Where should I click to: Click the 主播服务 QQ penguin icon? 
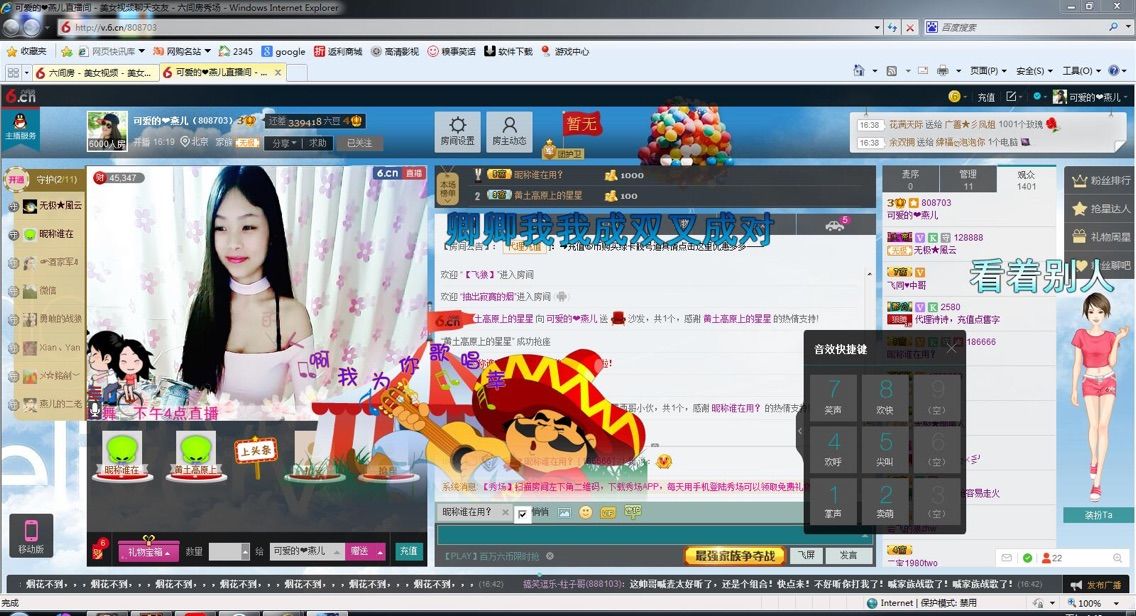tap(20, 127)
